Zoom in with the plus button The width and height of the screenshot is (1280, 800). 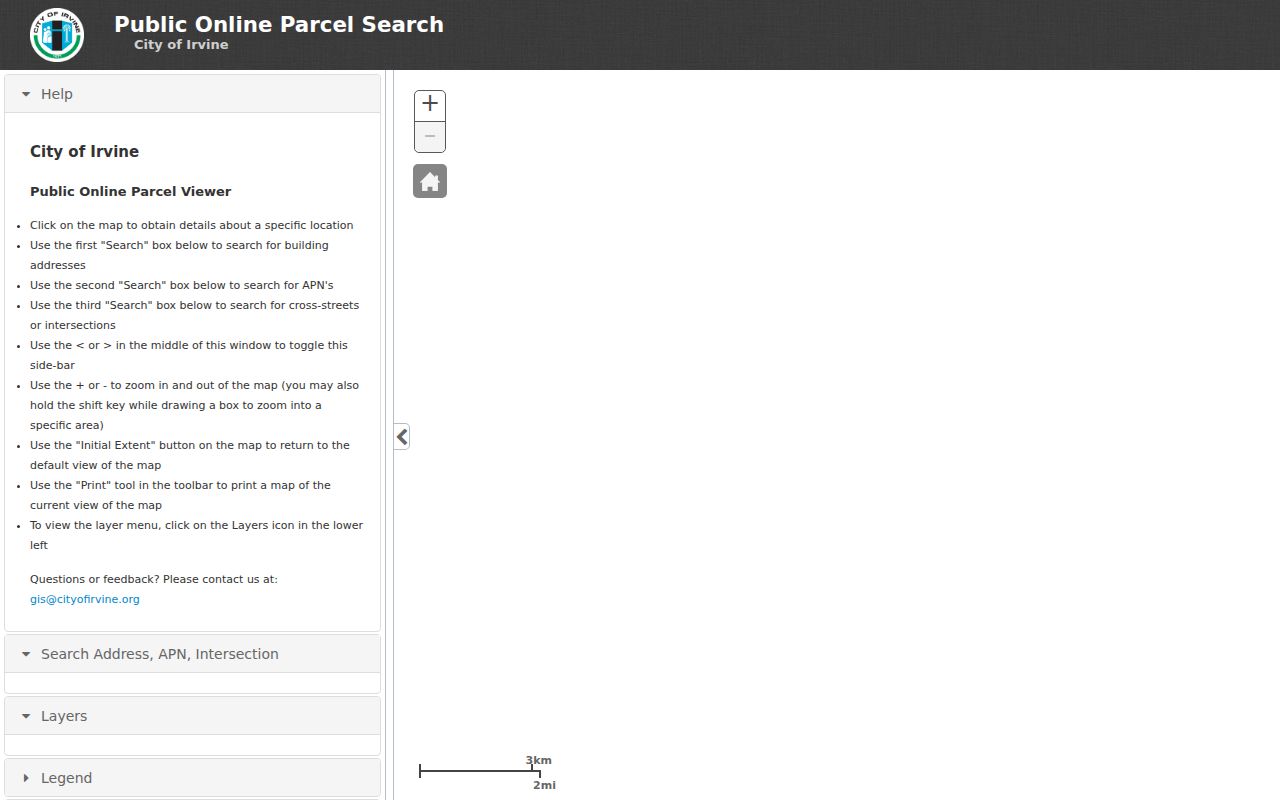(430, 104)
